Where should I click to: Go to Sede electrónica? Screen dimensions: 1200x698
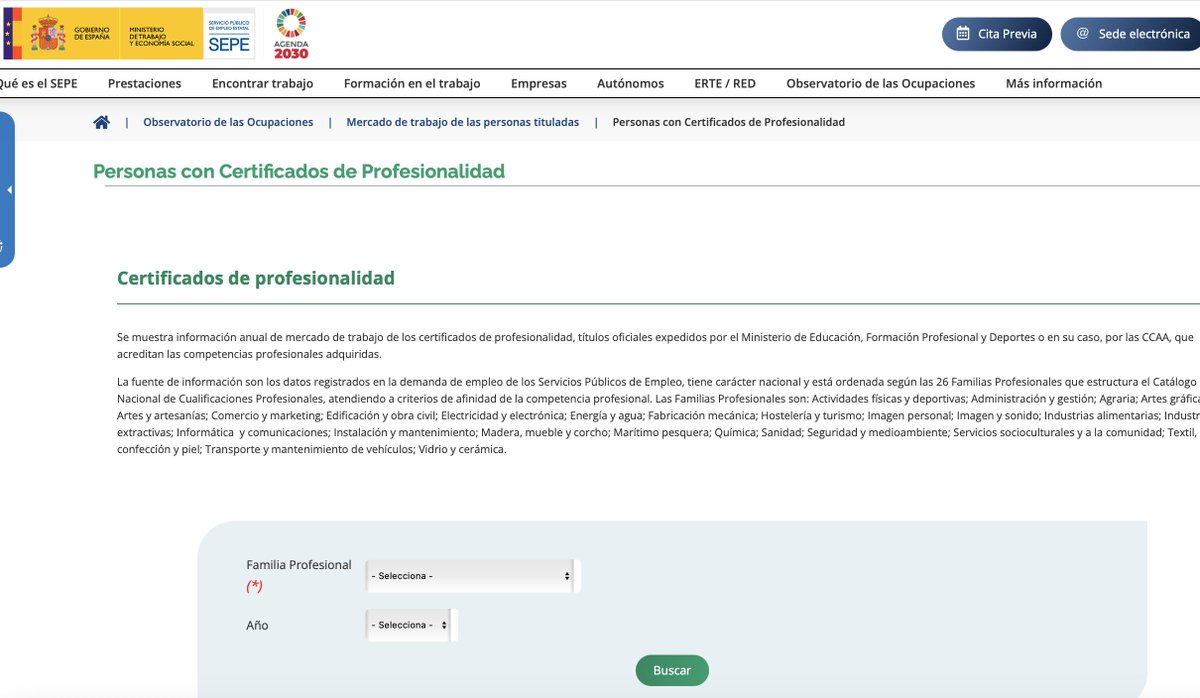[1140, 33]
